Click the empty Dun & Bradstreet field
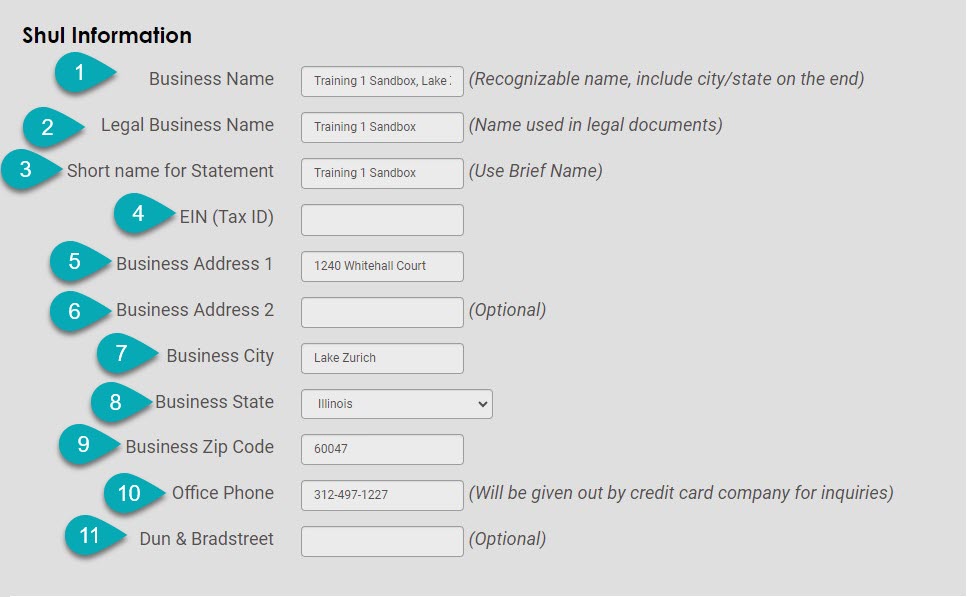This screenshot has height=597, width=967. tap(382, 541)
